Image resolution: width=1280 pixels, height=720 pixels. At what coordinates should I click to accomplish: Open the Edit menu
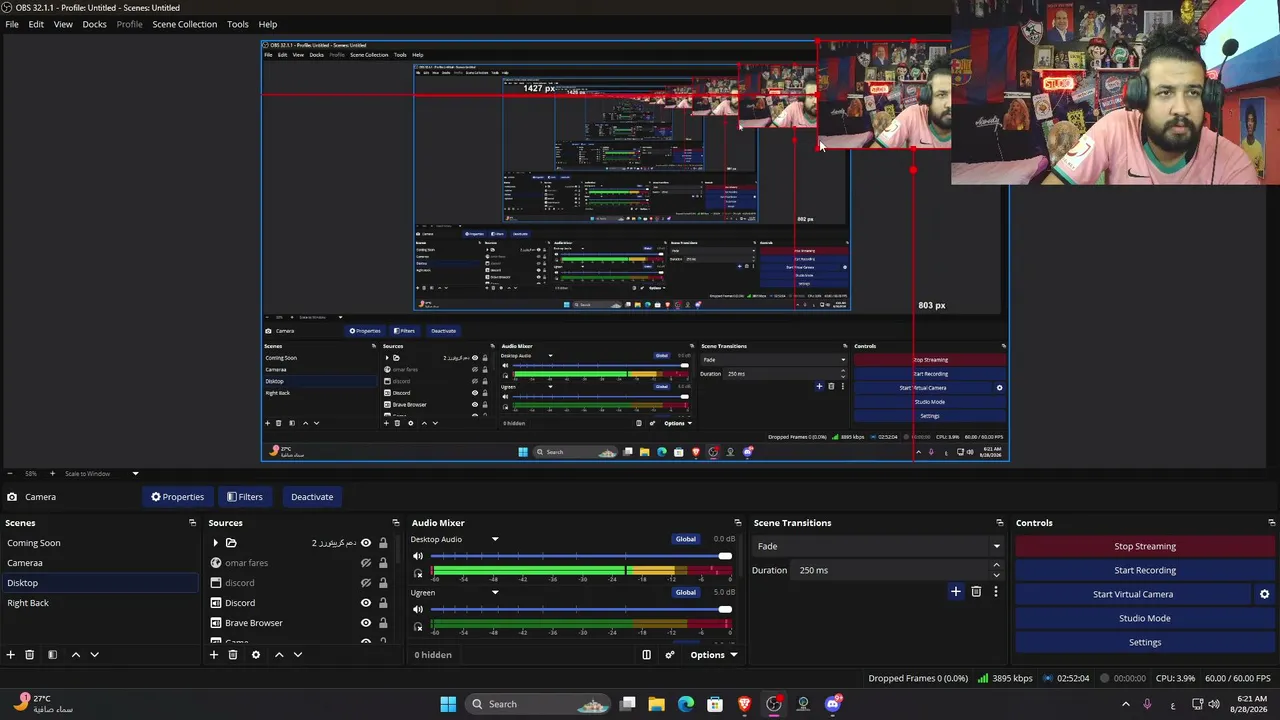pos(36,24)
